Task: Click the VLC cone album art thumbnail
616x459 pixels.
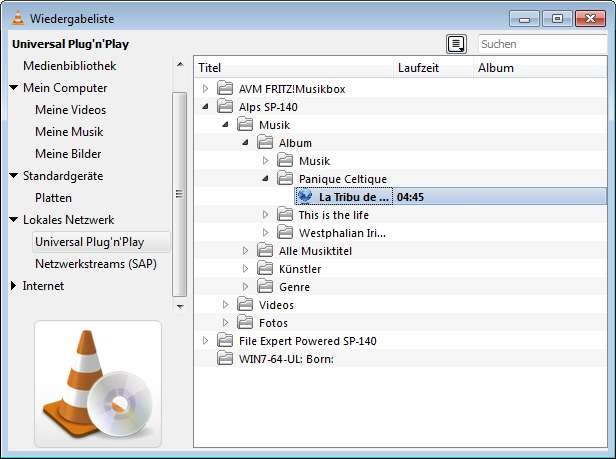Action: [x=98, y=384]
